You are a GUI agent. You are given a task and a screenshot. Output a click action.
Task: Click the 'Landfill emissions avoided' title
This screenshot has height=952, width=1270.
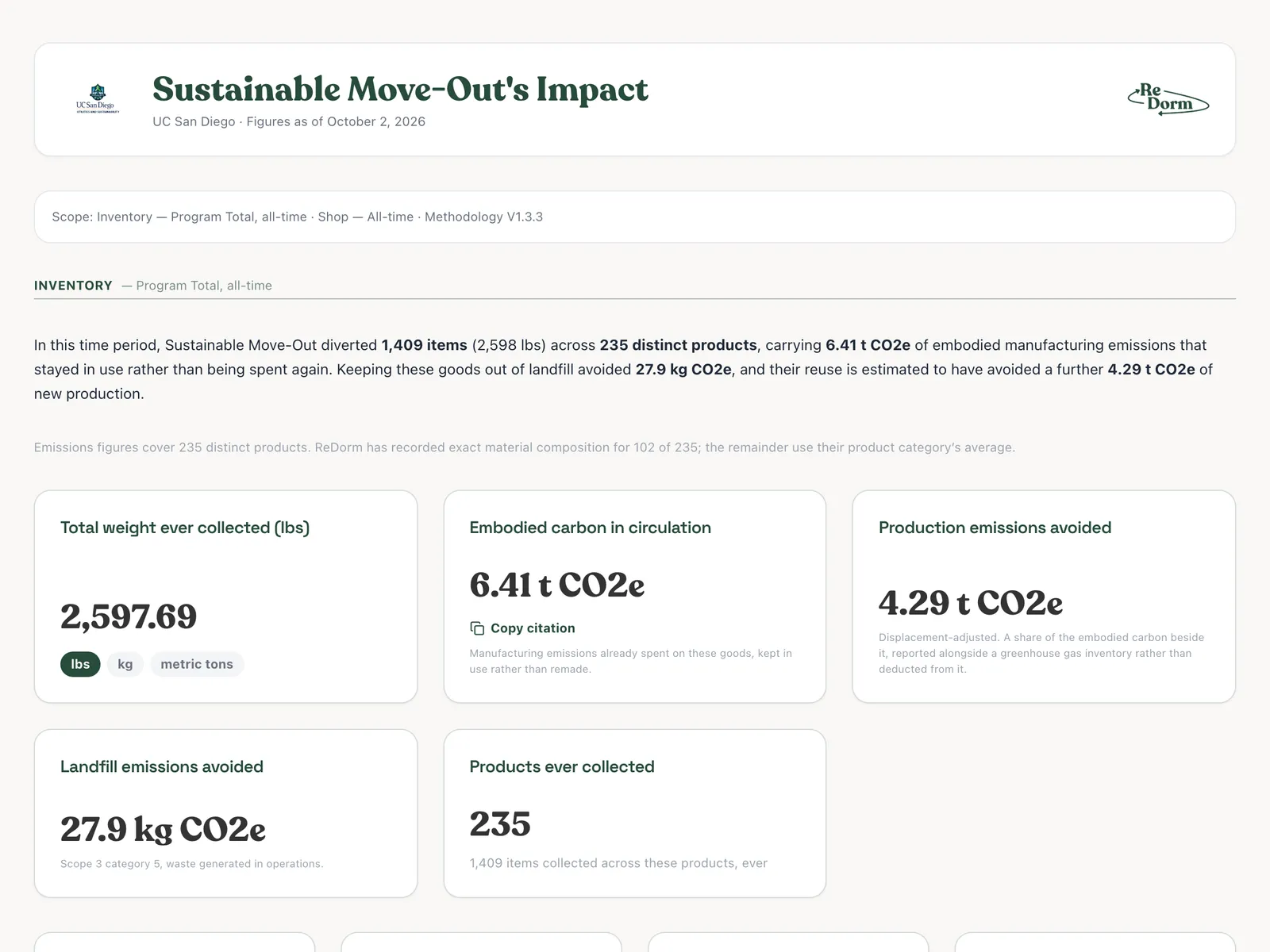[162, 766]
